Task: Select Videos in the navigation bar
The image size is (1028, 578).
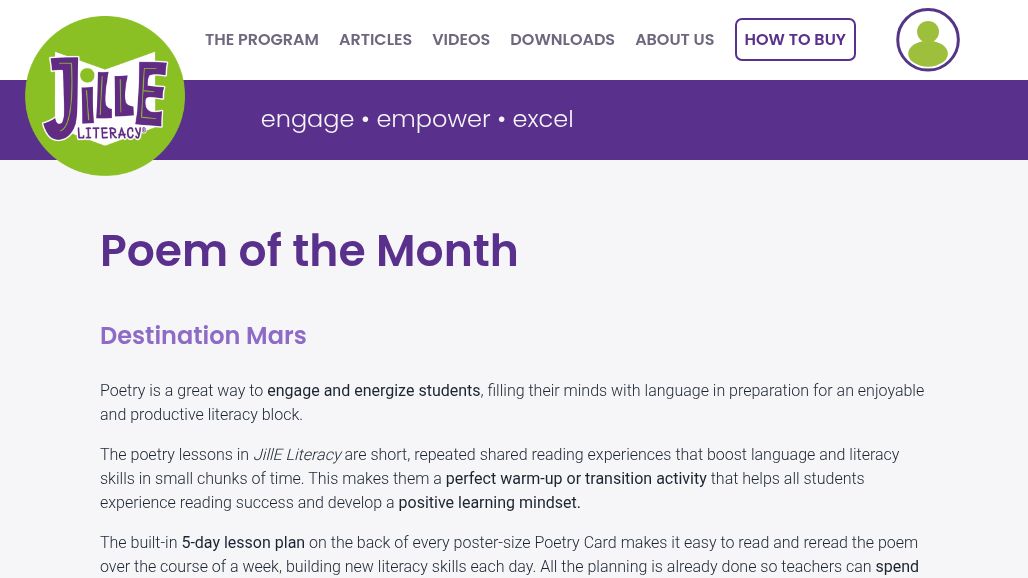Action: pyautogui.click(x=461, y=39)
